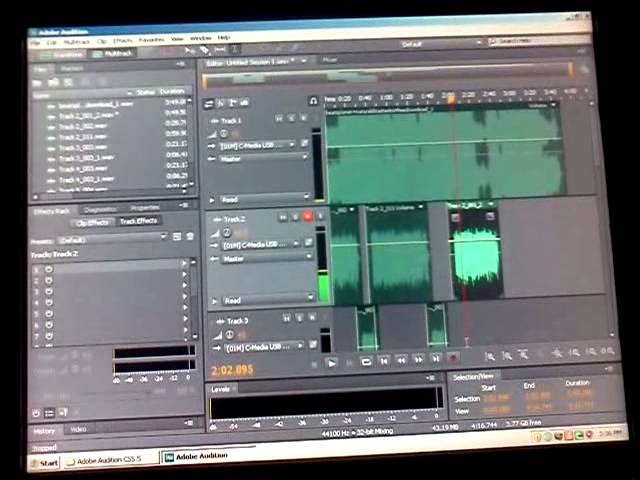Open the File menu
This screenshot has width=640, height=480.
(x=35, y=42)
